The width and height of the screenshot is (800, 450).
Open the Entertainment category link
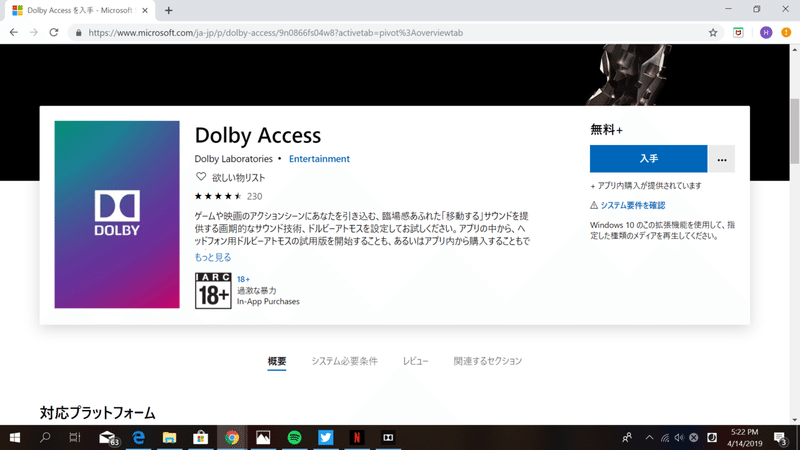point(319,159)
